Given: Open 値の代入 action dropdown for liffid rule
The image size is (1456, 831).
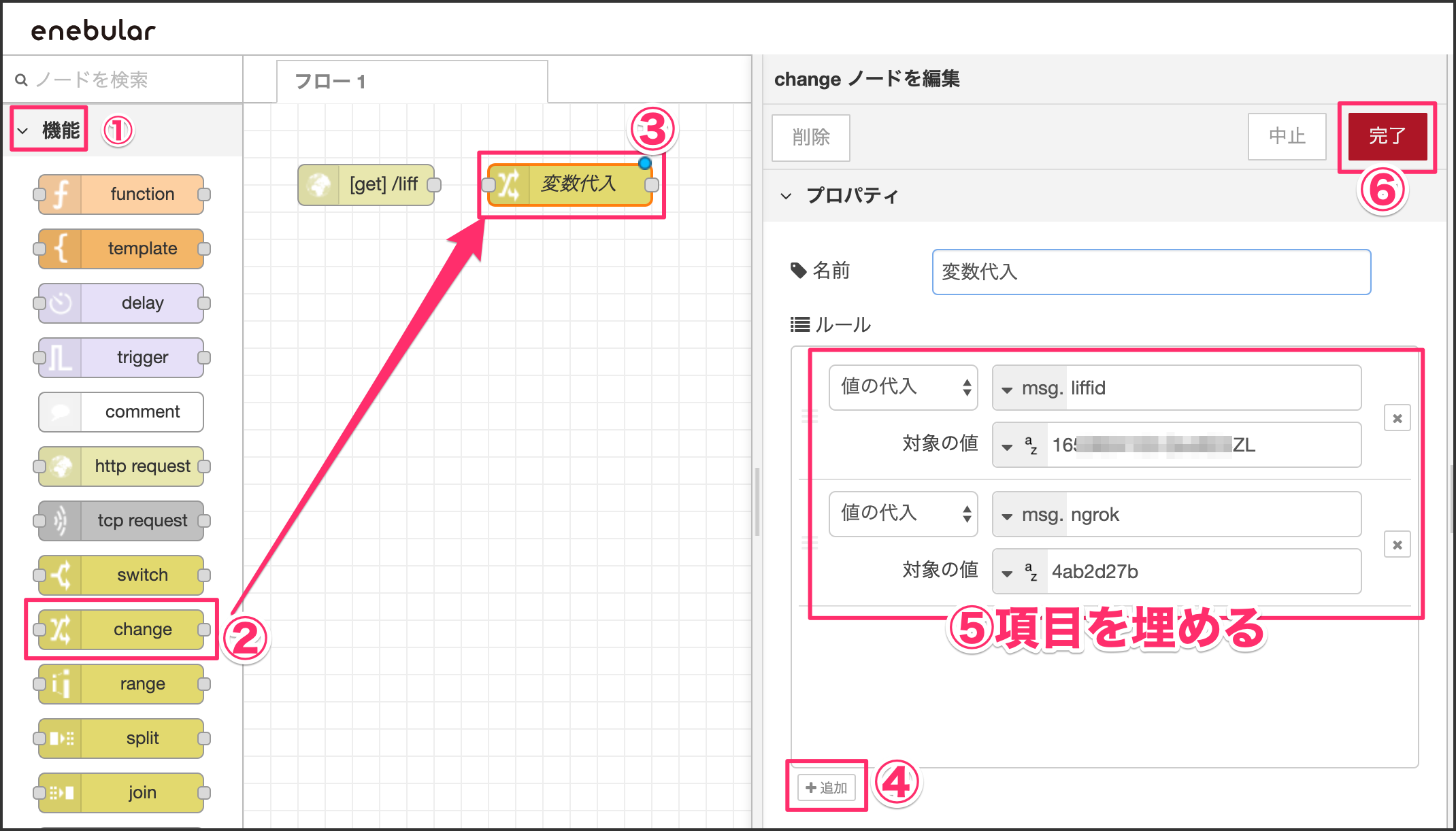Looking at the screenshot, I should coord(903,388).
